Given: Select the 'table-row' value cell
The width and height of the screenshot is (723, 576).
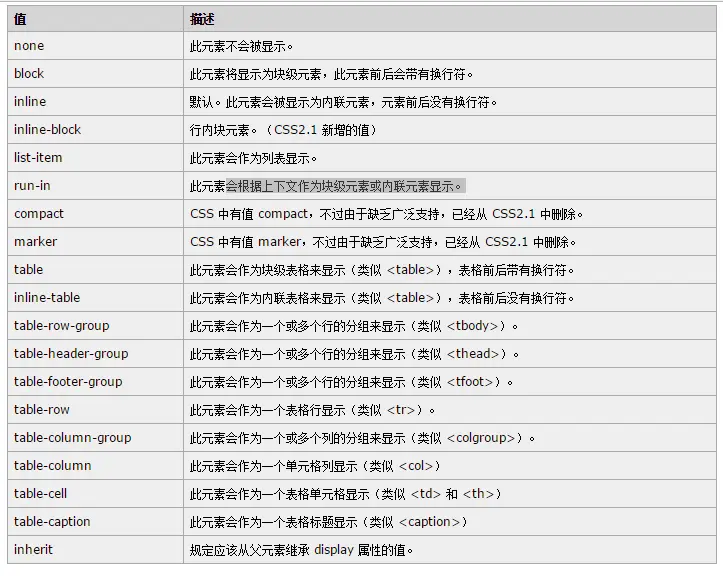Looking at the screenshot, I should pyautogui.click(x=95, y=410).
